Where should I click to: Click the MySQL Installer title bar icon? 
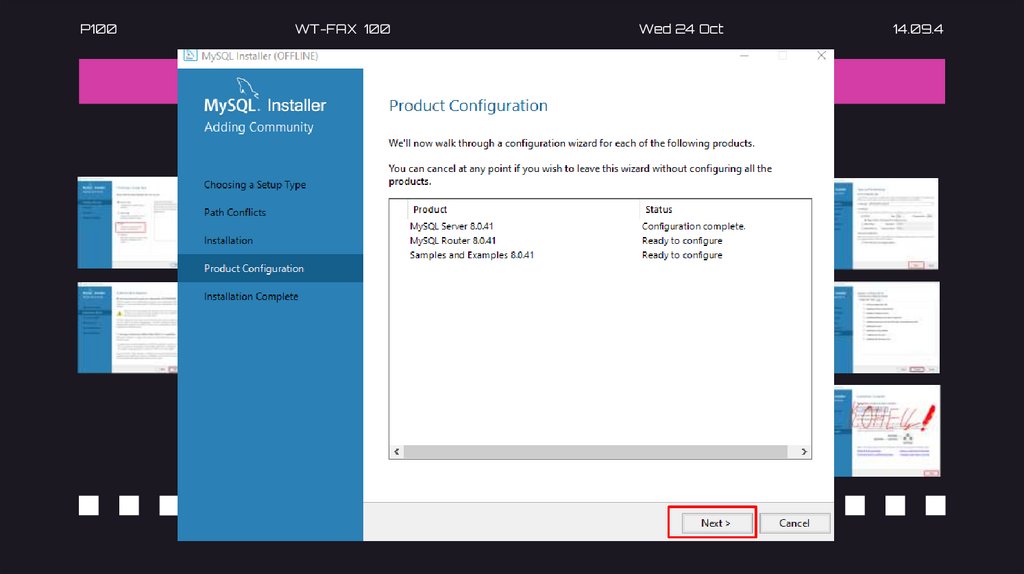click(x=190, y=56)
